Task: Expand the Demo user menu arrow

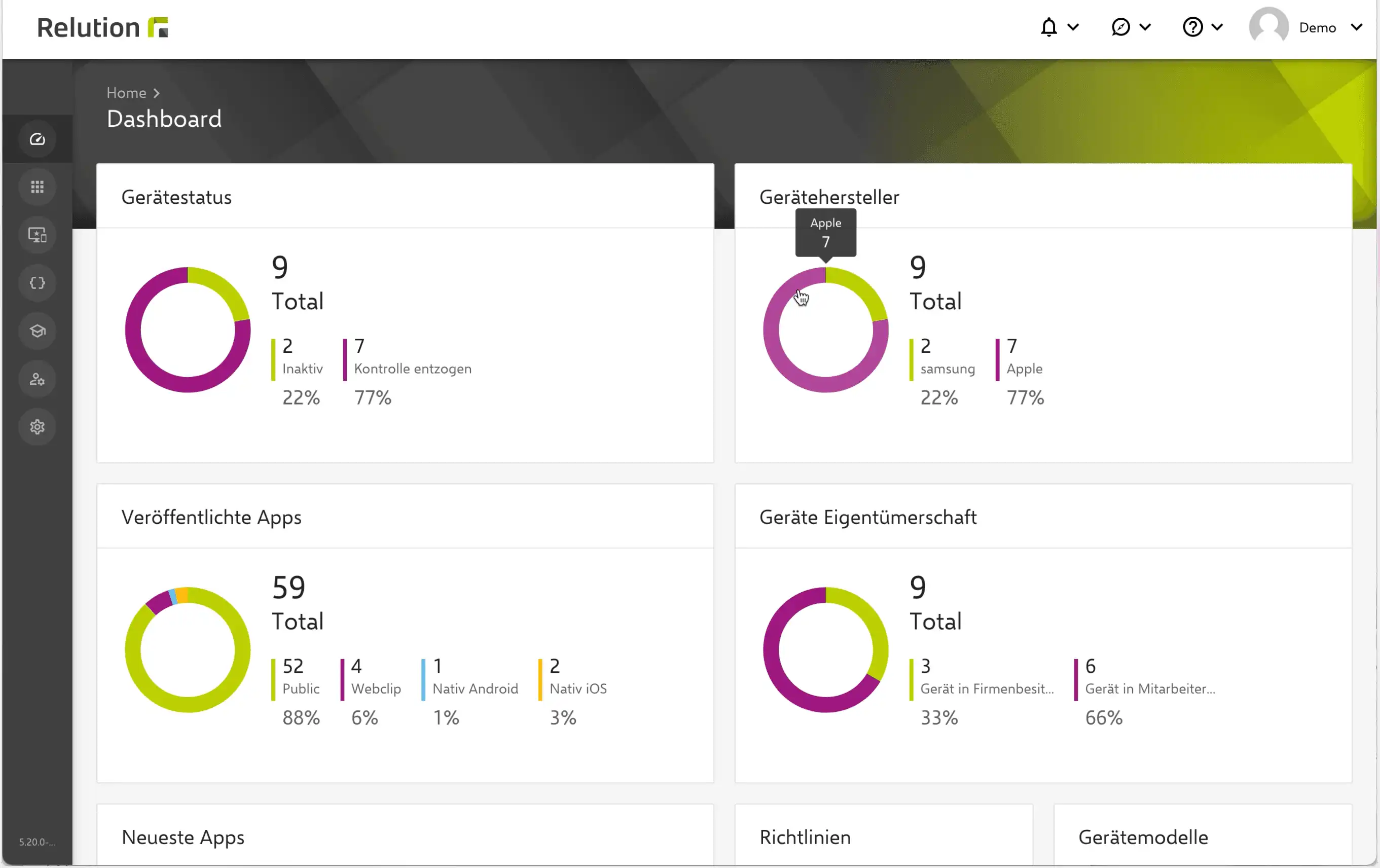Action: (1356, 27)
